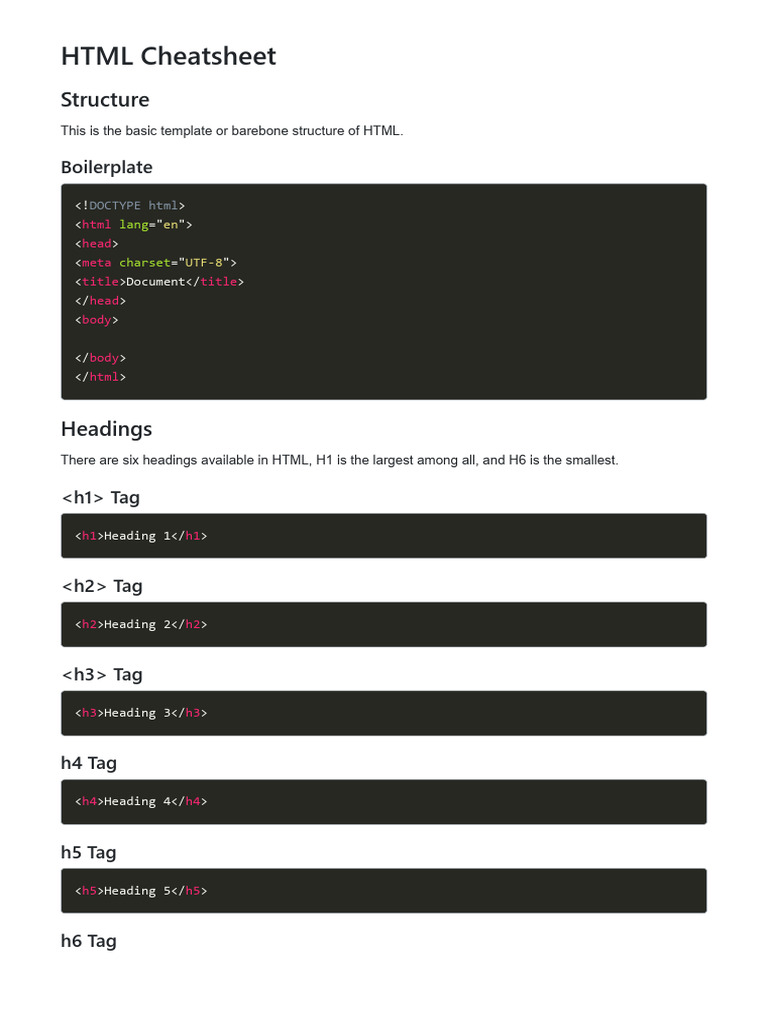The image size is (768, 1024).
Task: Click the opening body tag line
Action: pyautogui.click(x=96, y=320)
